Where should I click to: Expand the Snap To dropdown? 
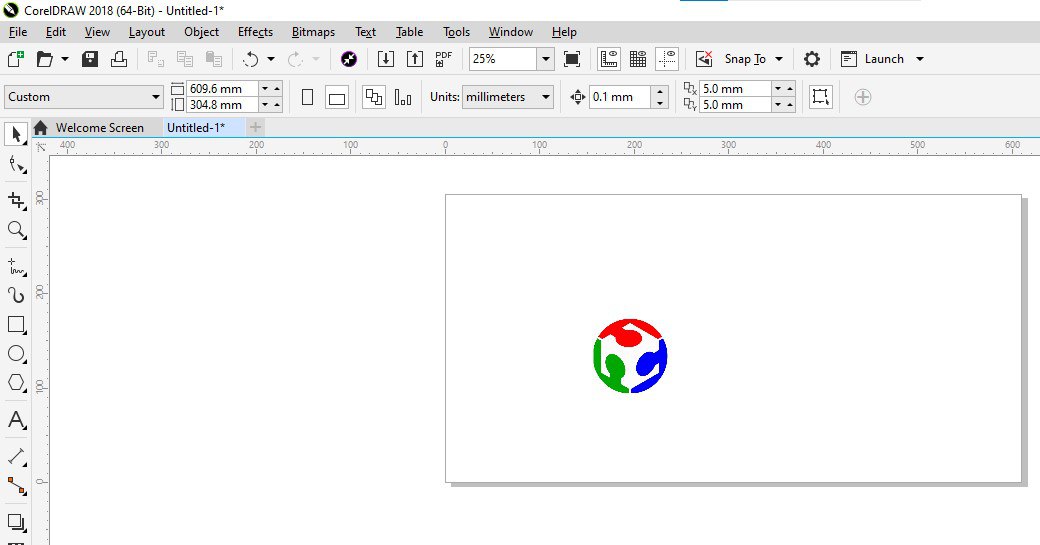[779, 59]
